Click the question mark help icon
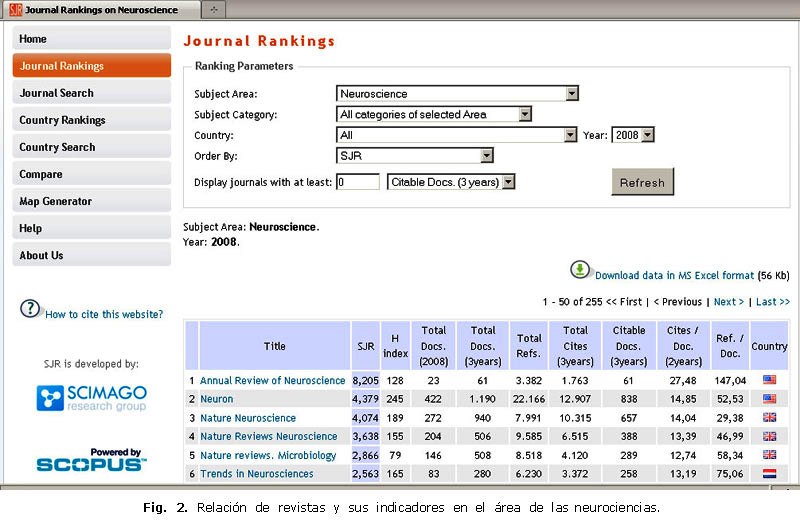800x532 pixels. [30, 309]
